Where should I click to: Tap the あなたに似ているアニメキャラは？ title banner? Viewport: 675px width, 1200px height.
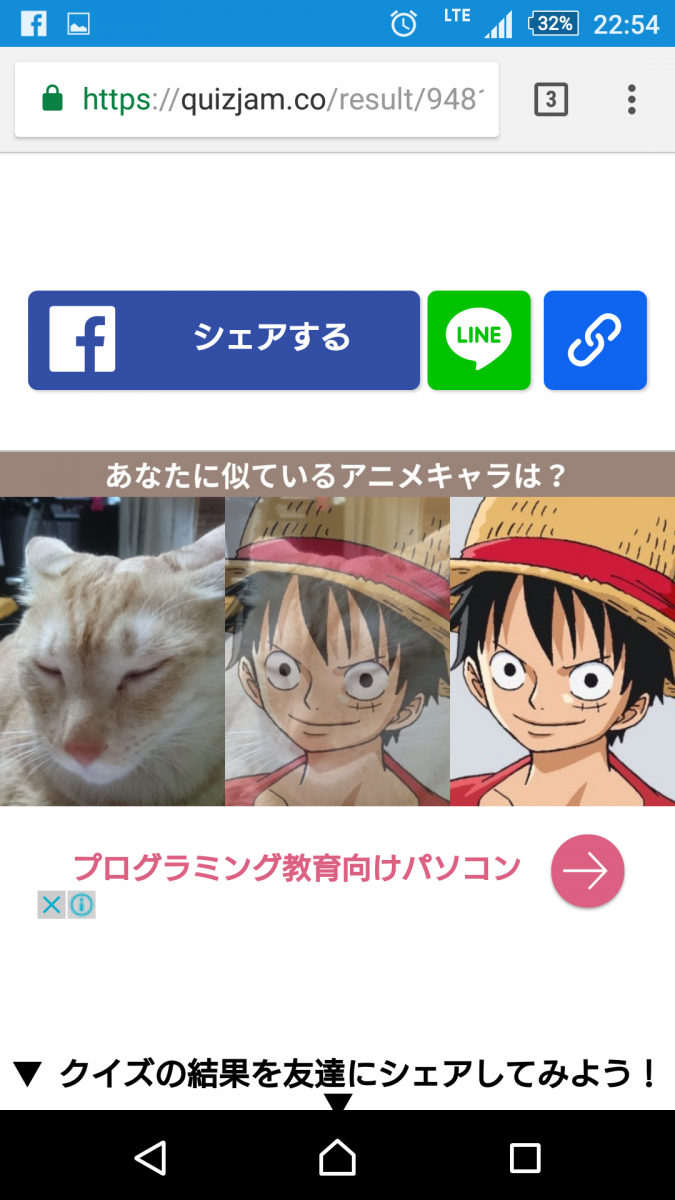[337, 474]
